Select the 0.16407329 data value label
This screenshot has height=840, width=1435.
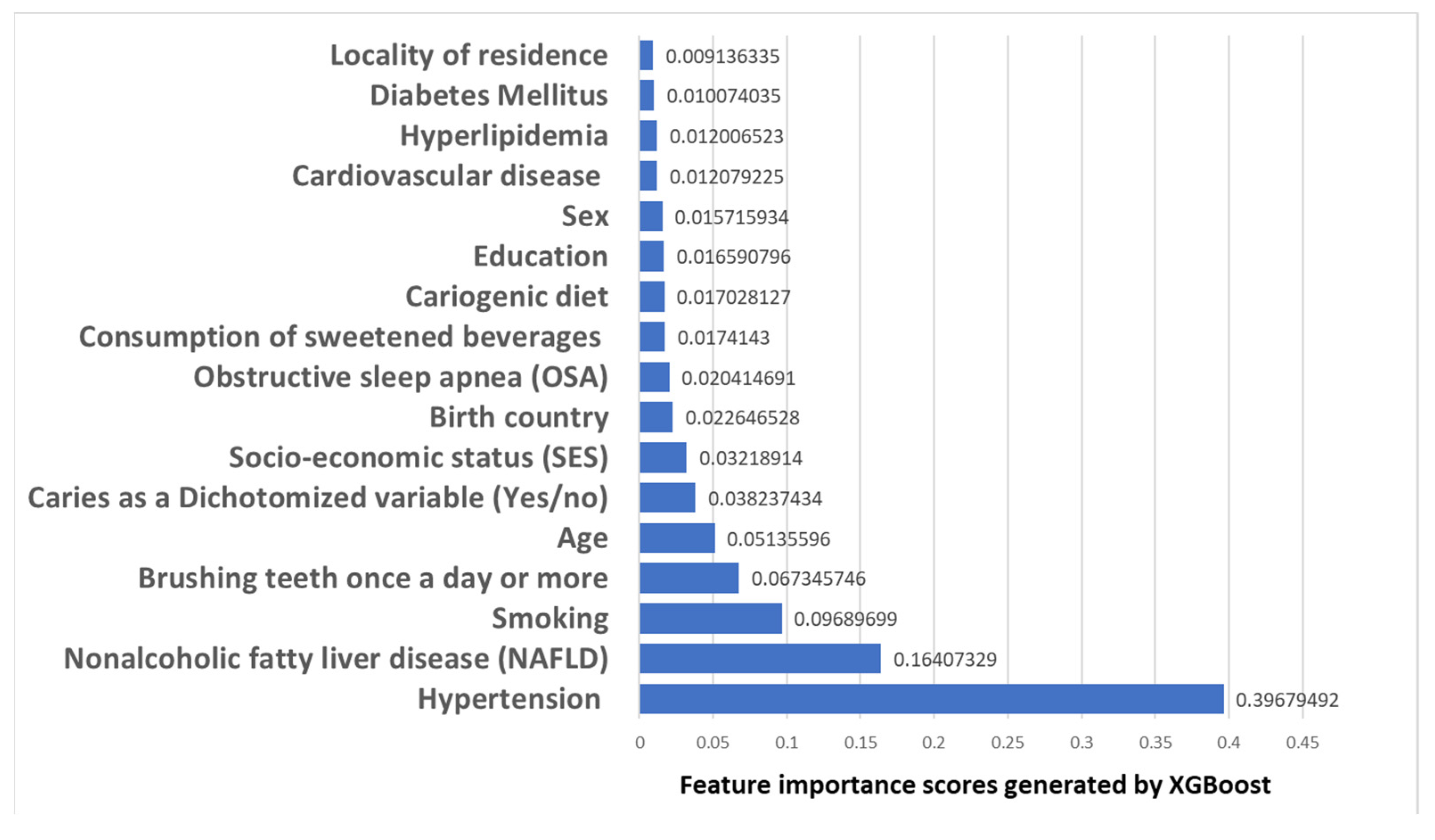click(x=944, y=659)
